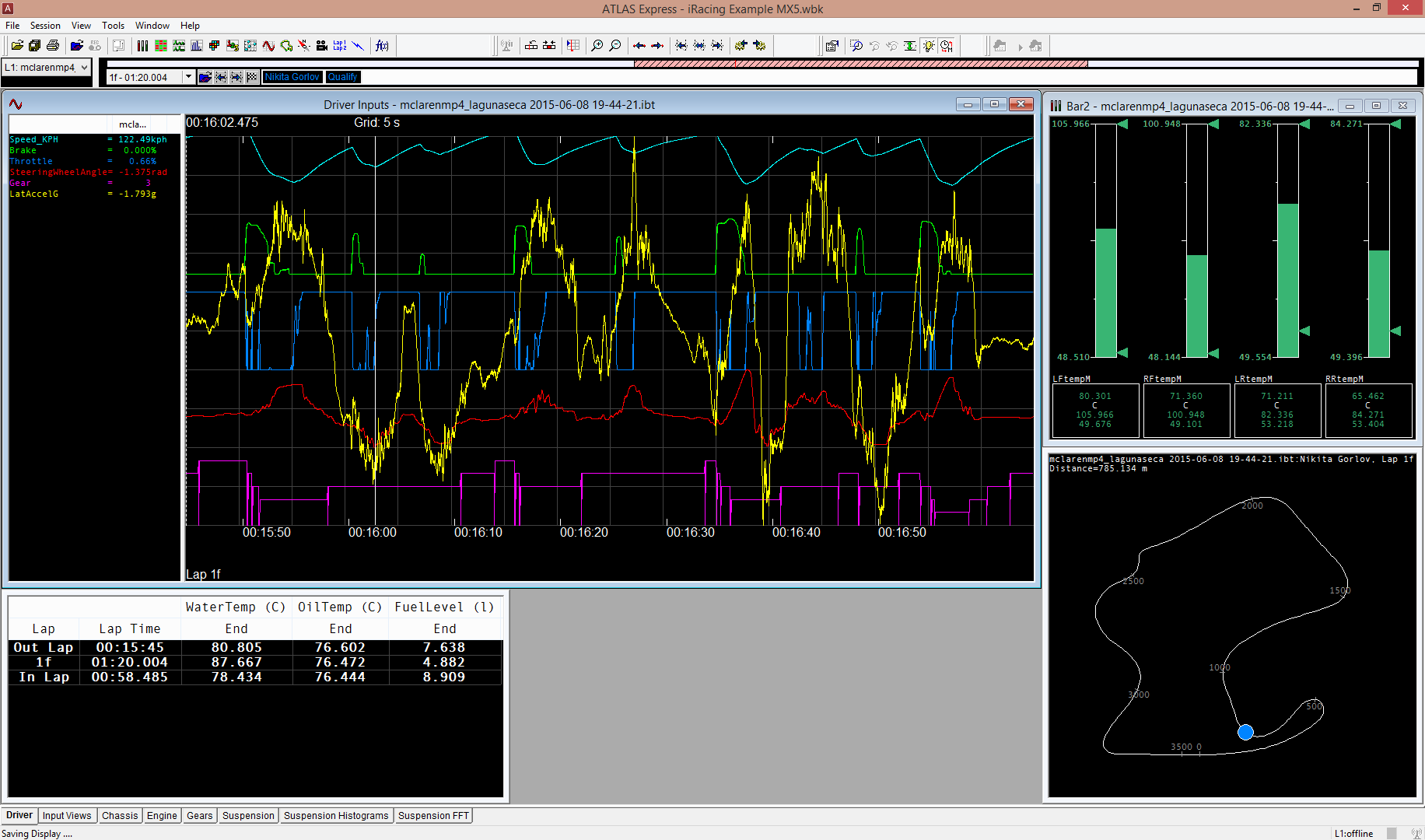Toggle the clock M toolbar button

tap(946, 46)
